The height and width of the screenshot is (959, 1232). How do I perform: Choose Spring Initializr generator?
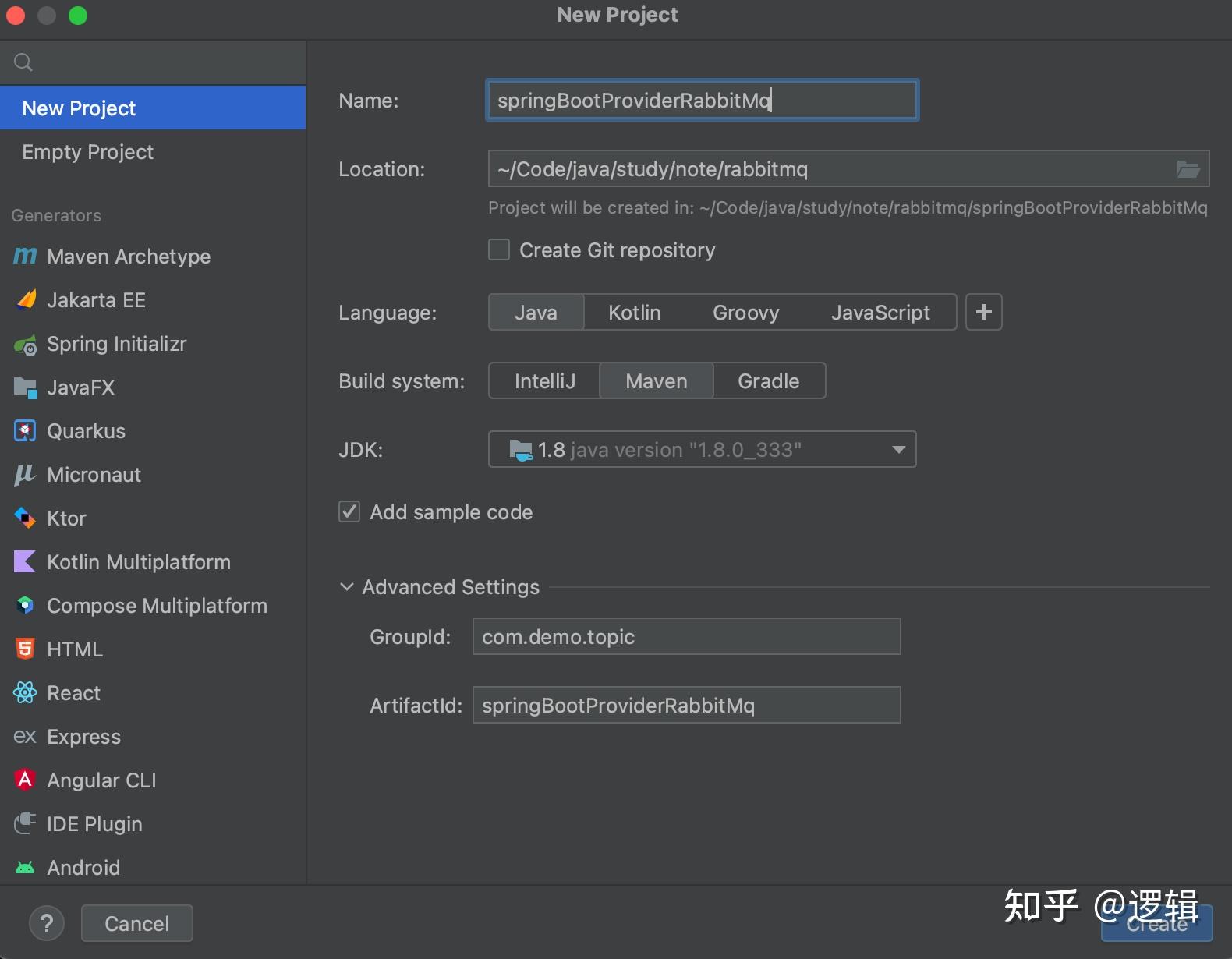(153, 343)
